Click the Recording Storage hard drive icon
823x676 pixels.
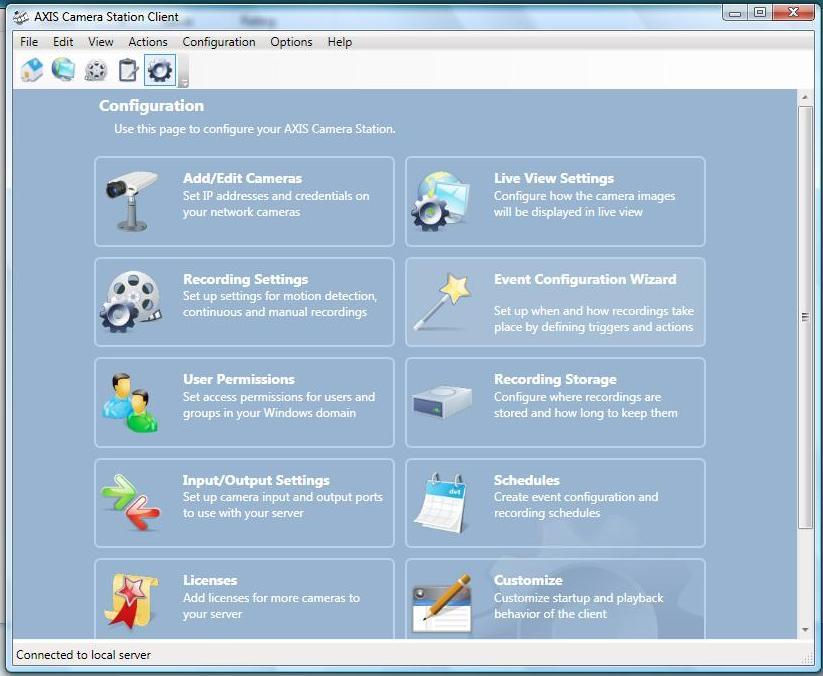pos(442,402)
